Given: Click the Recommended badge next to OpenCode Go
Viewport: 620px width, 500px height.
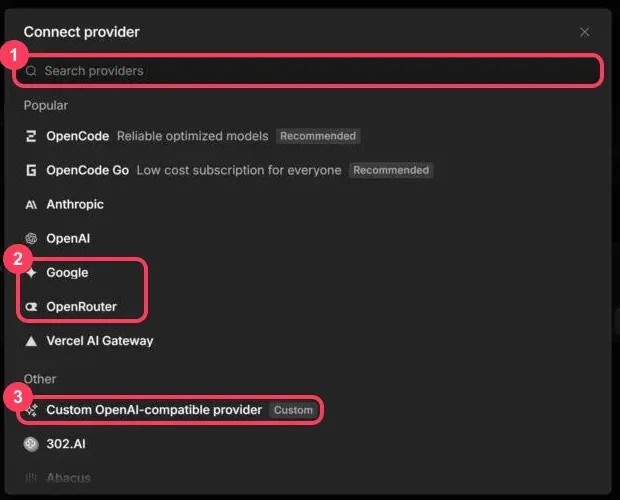Looking at the screenshot, I should point(391,170).
